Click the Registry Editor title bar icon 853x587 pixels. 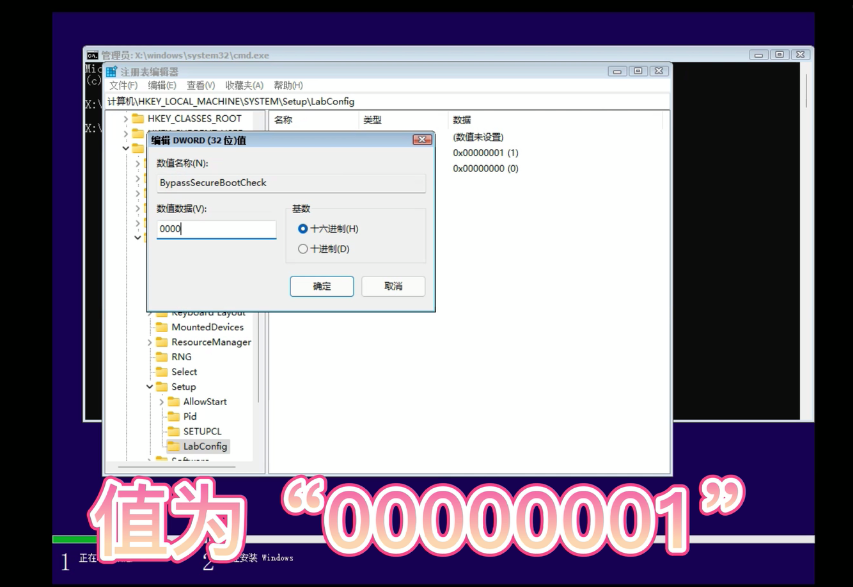coord(110,70)
